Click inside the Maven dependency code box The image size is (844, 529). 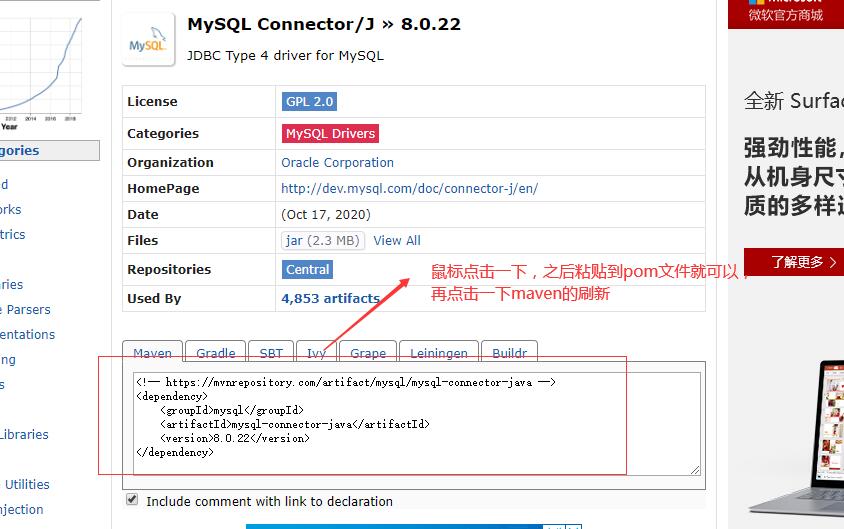coord(416,422)
